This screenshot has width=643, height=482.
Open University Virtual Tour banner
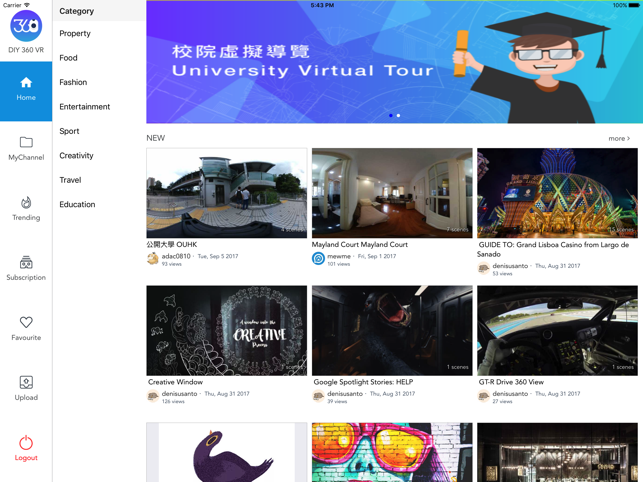394,62
